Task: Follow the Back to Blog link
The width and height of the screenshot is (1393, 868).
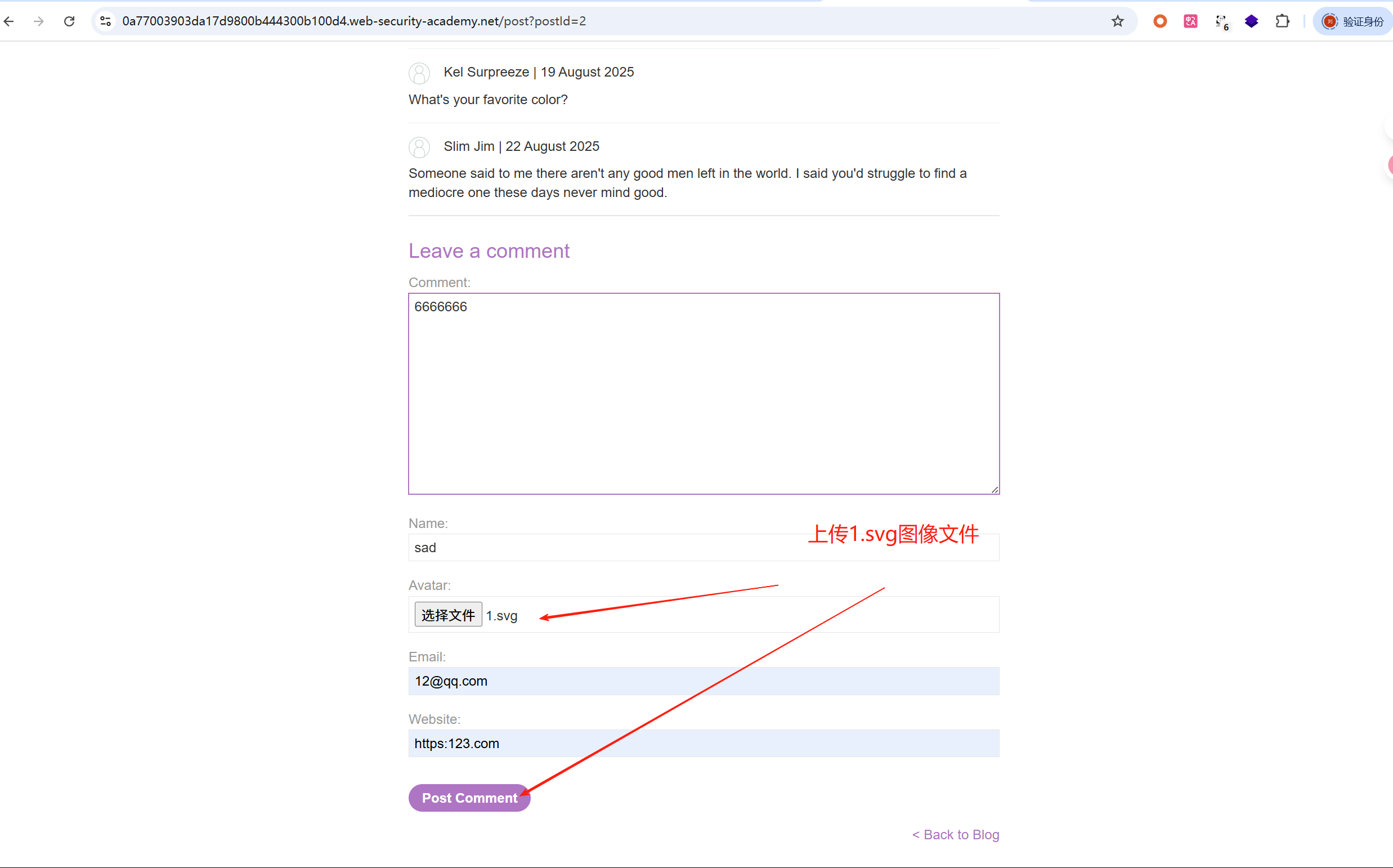Action: coord(955,834)
